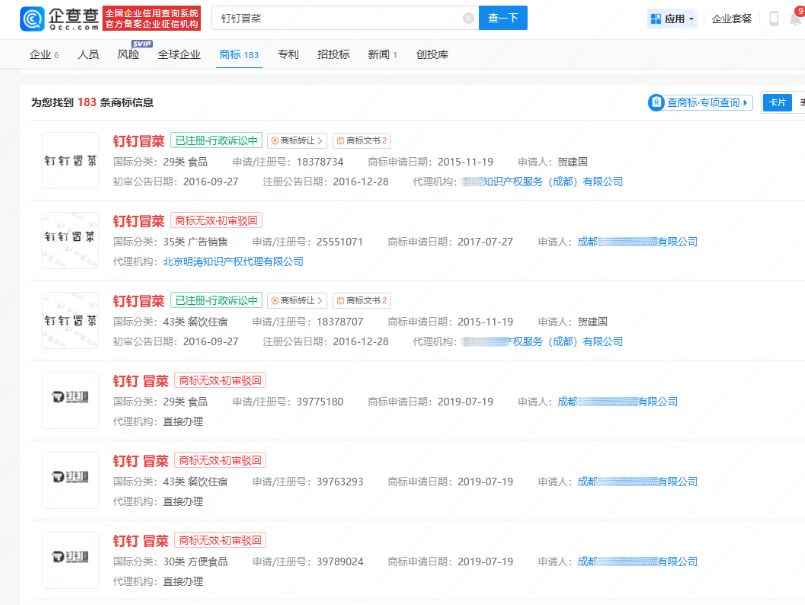Image resolution: width=805 pixels, height=605 pixels.
Task: Click 已注册·行政诉讼中 status tag on 18378734
Action: tap(216, 141)
